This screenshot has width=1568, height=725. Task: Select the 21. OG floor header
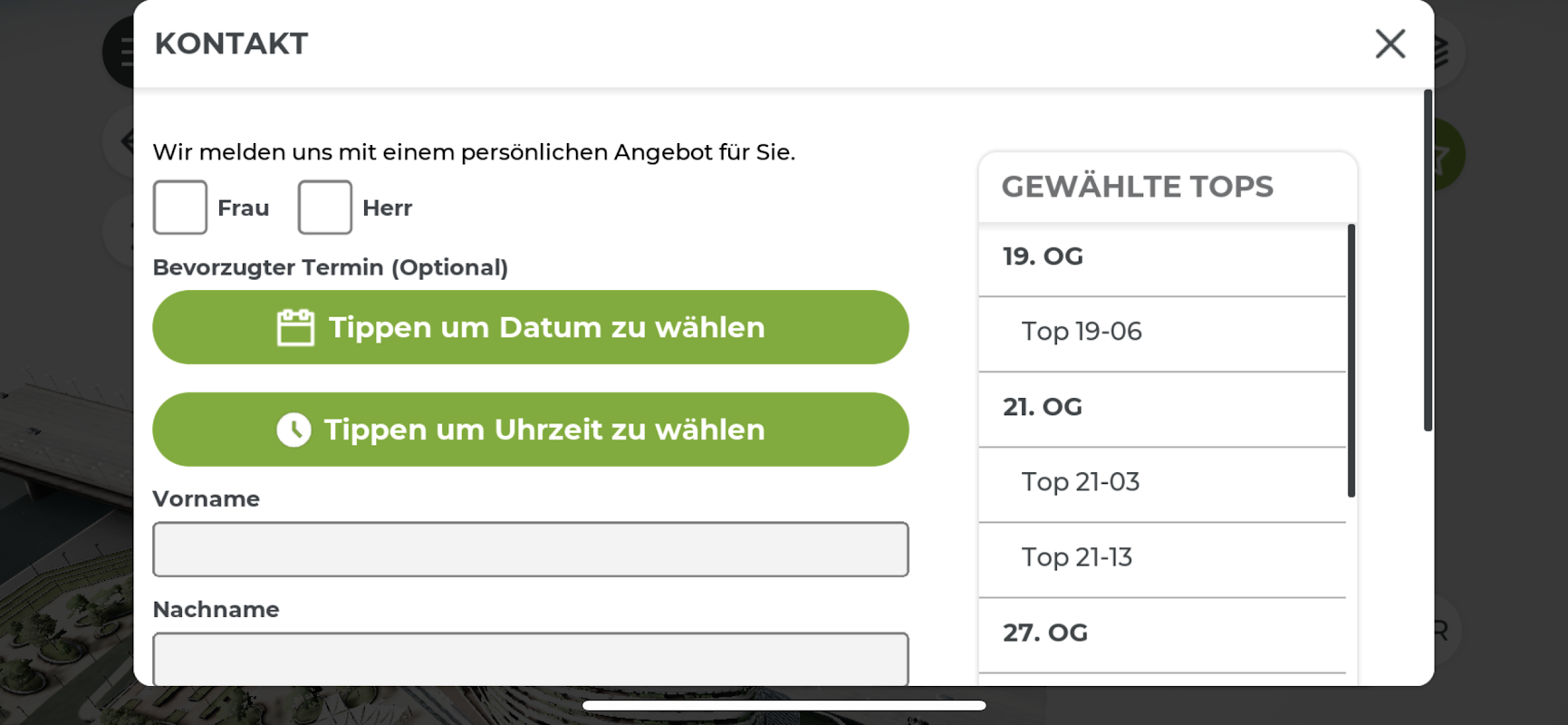click(x=1161, y=408)
